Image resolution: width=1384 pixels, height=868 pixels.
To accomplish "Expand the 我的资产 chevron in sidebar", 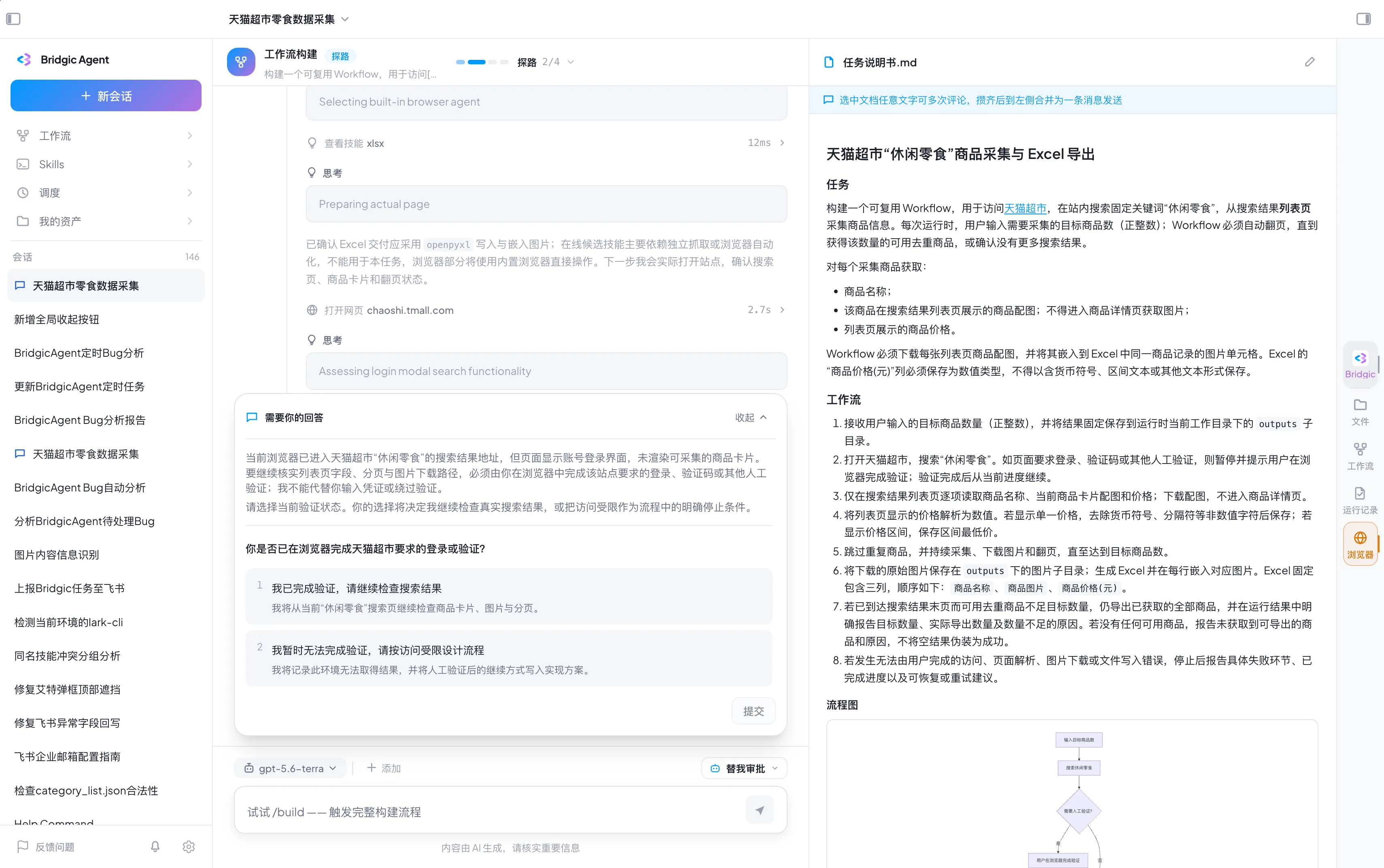I will pos(190,221).
